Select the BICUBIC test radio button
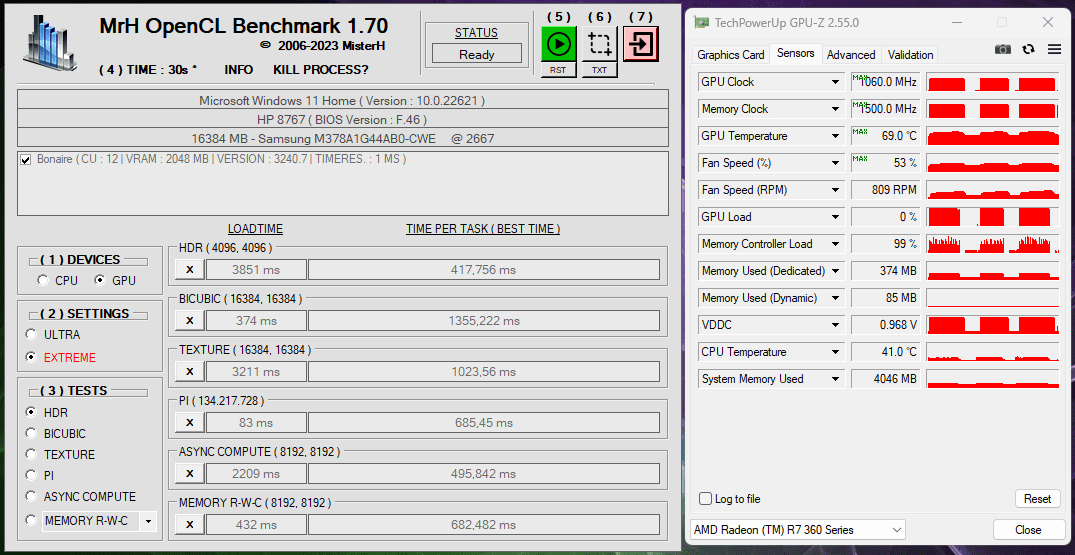Viewport: 1075px width, 555px height. click(x=31, y=433)
